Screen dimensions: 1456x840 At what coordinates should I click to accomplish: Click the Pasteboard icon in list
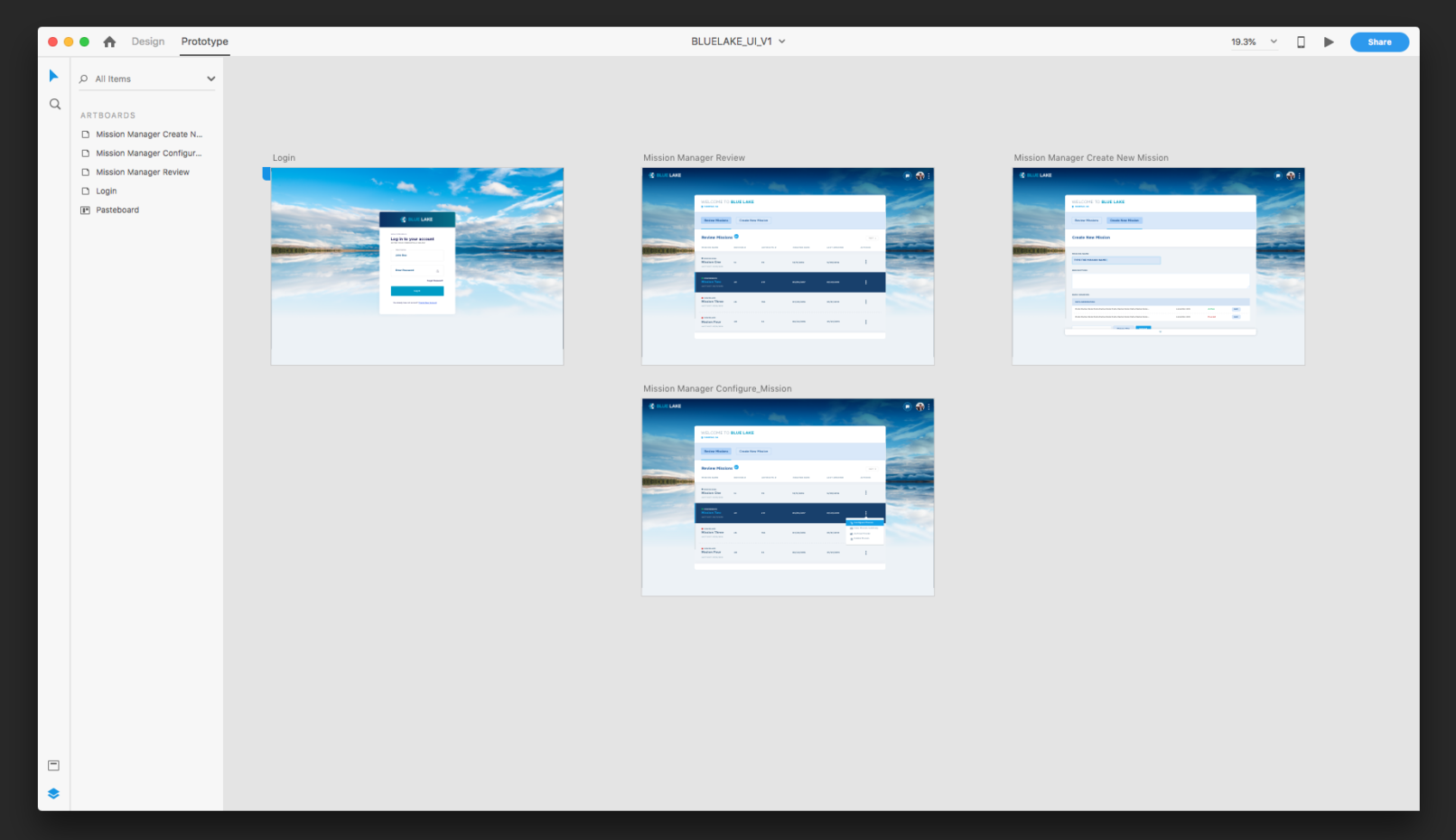[86, 210]
